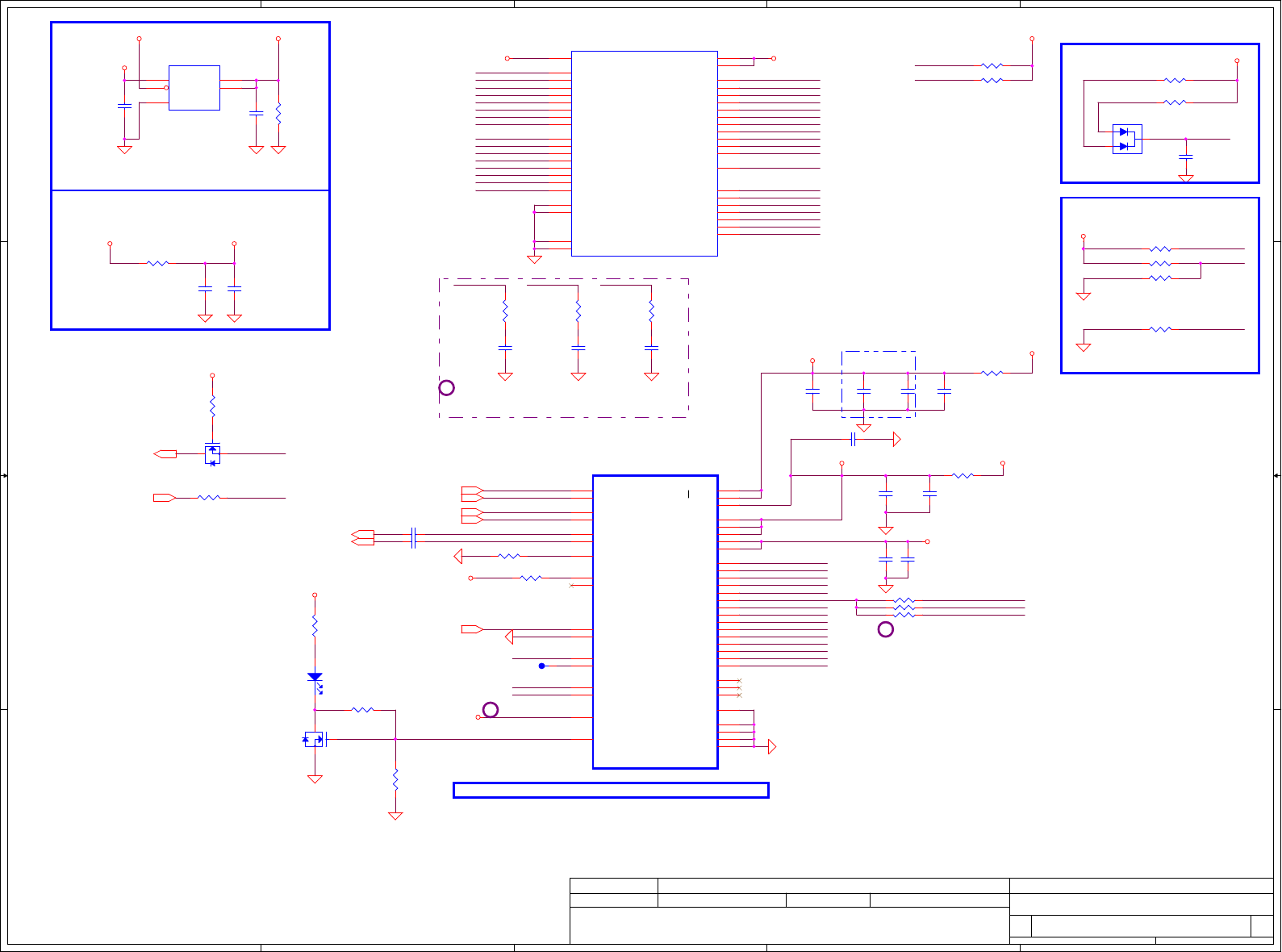Click the left-pointing port at the MOSFET gate line
The width and height of the screenshot is (1282, 952).
(165, 454)
